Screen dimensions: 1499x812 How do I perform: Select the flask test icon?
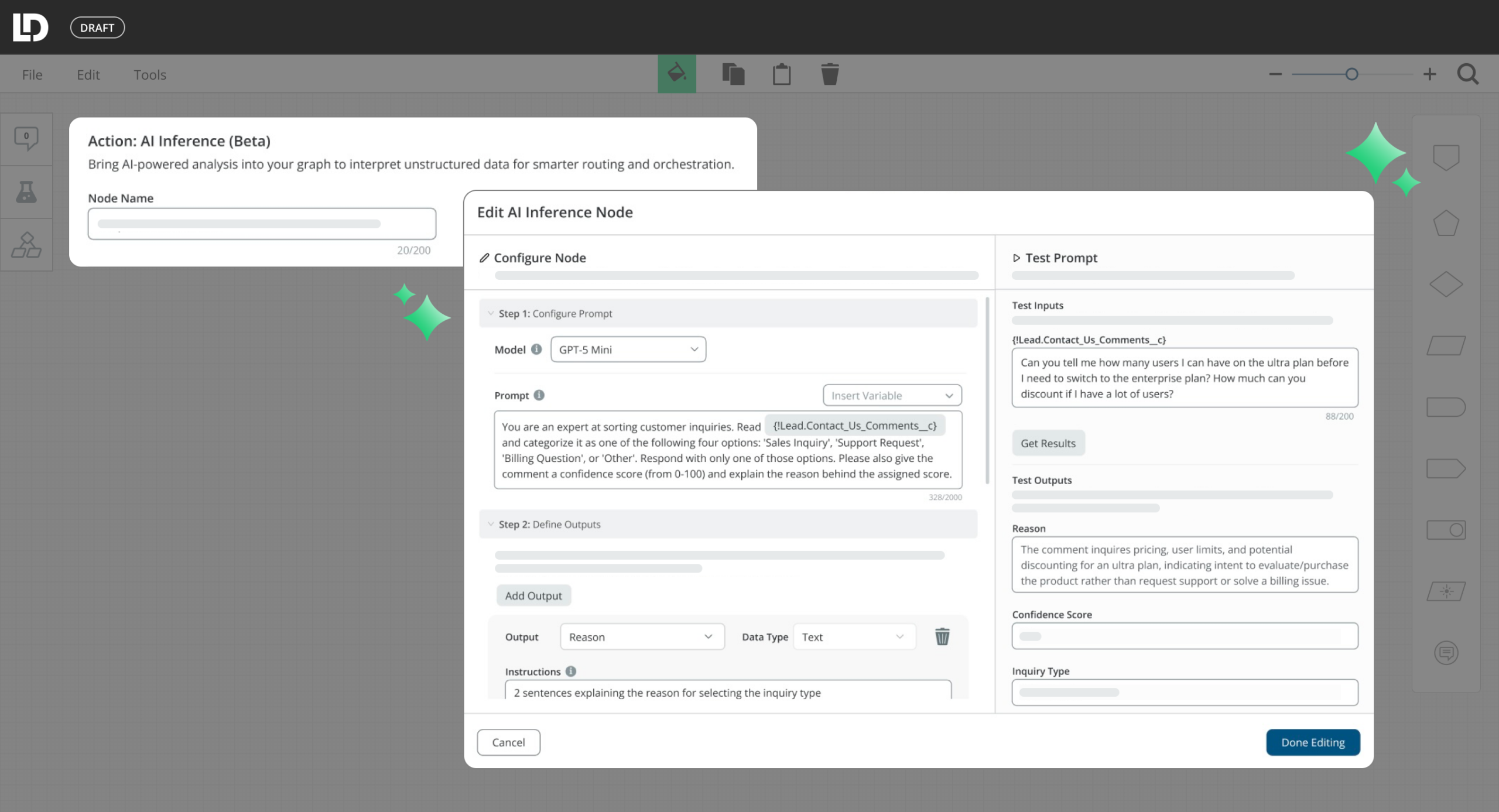(26, 191)
